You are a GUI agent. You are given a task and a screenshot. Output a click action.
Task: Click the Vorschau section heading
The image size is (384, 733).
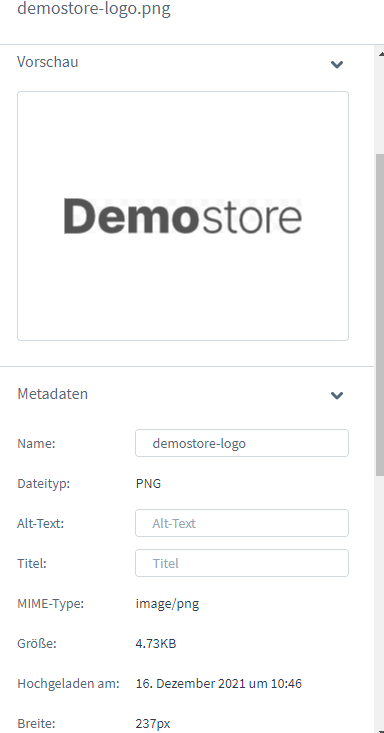(48, 62)
